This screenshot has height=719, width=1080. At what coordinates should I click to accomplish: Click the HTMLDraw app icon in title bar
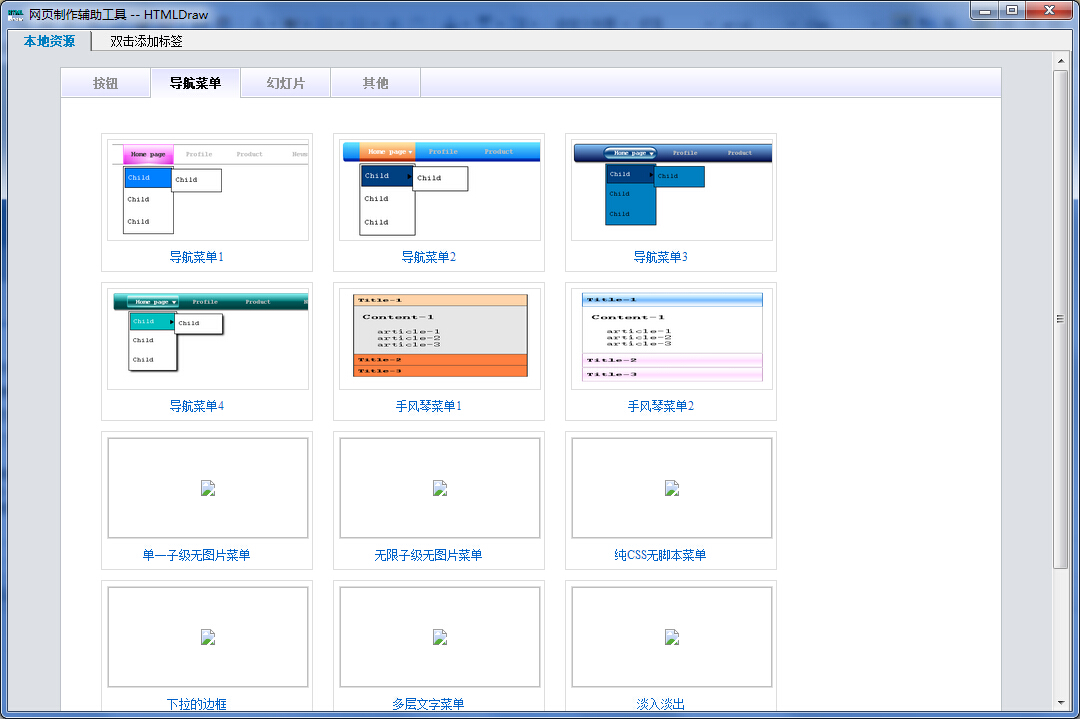[x=15, y=11]
